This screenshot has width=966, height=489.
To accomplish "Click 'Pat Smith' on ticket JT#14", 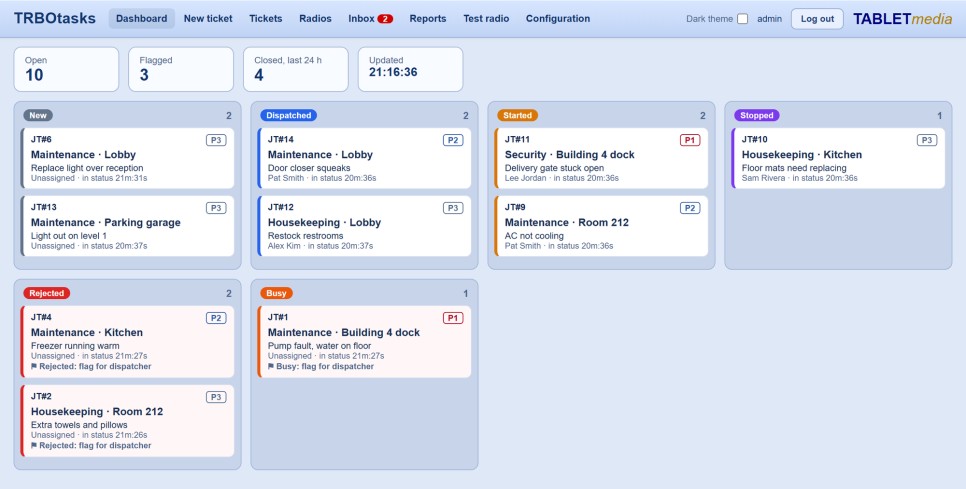I will tap(286, 178).
